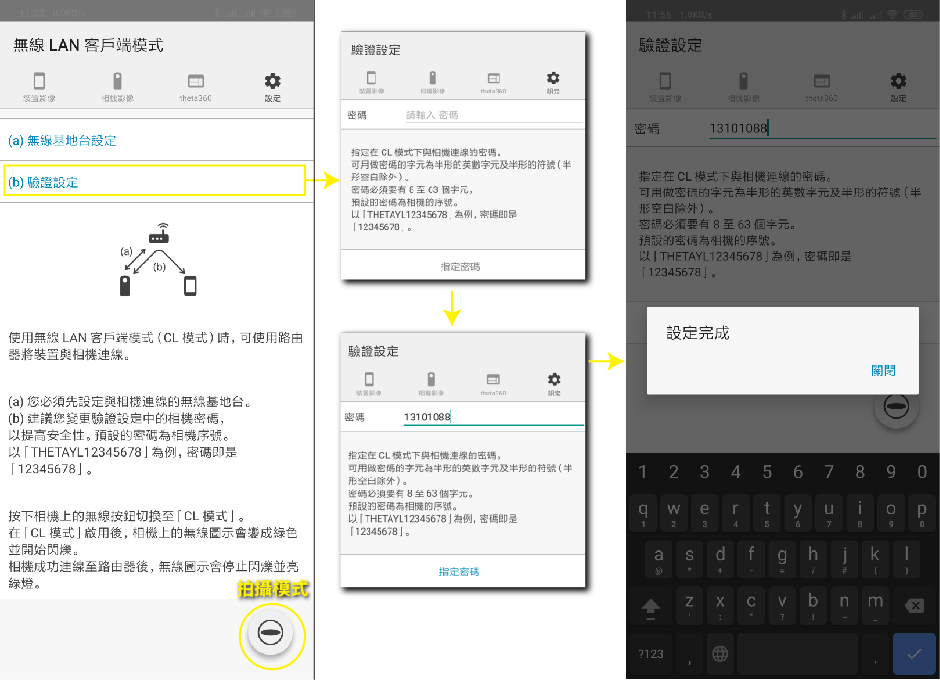Image resolution: width=940 pixels, height=680 pixels.
Task: Switch keyboard to ?123 symbols layout
Action: [x=651, y=654]
